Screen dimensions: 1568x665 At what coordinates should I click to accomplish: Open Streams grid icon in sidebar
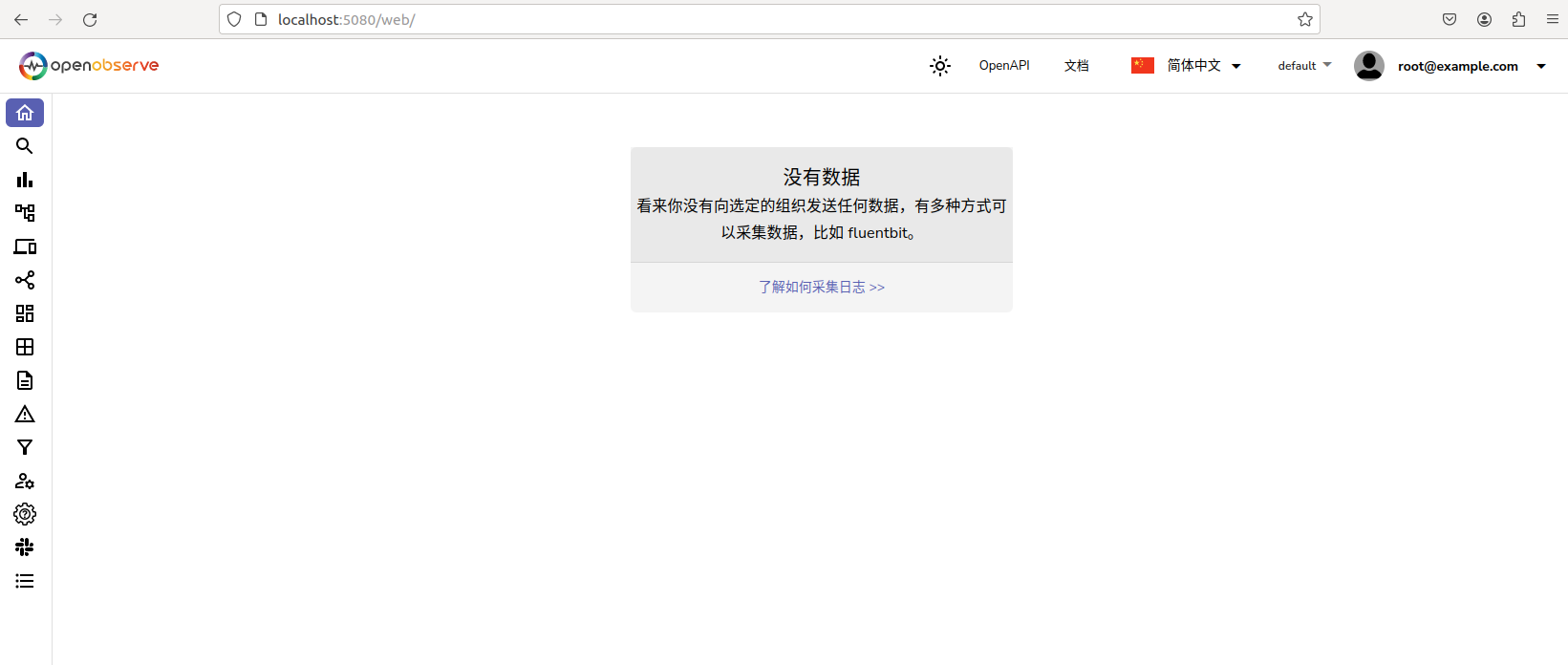(25, 347)
